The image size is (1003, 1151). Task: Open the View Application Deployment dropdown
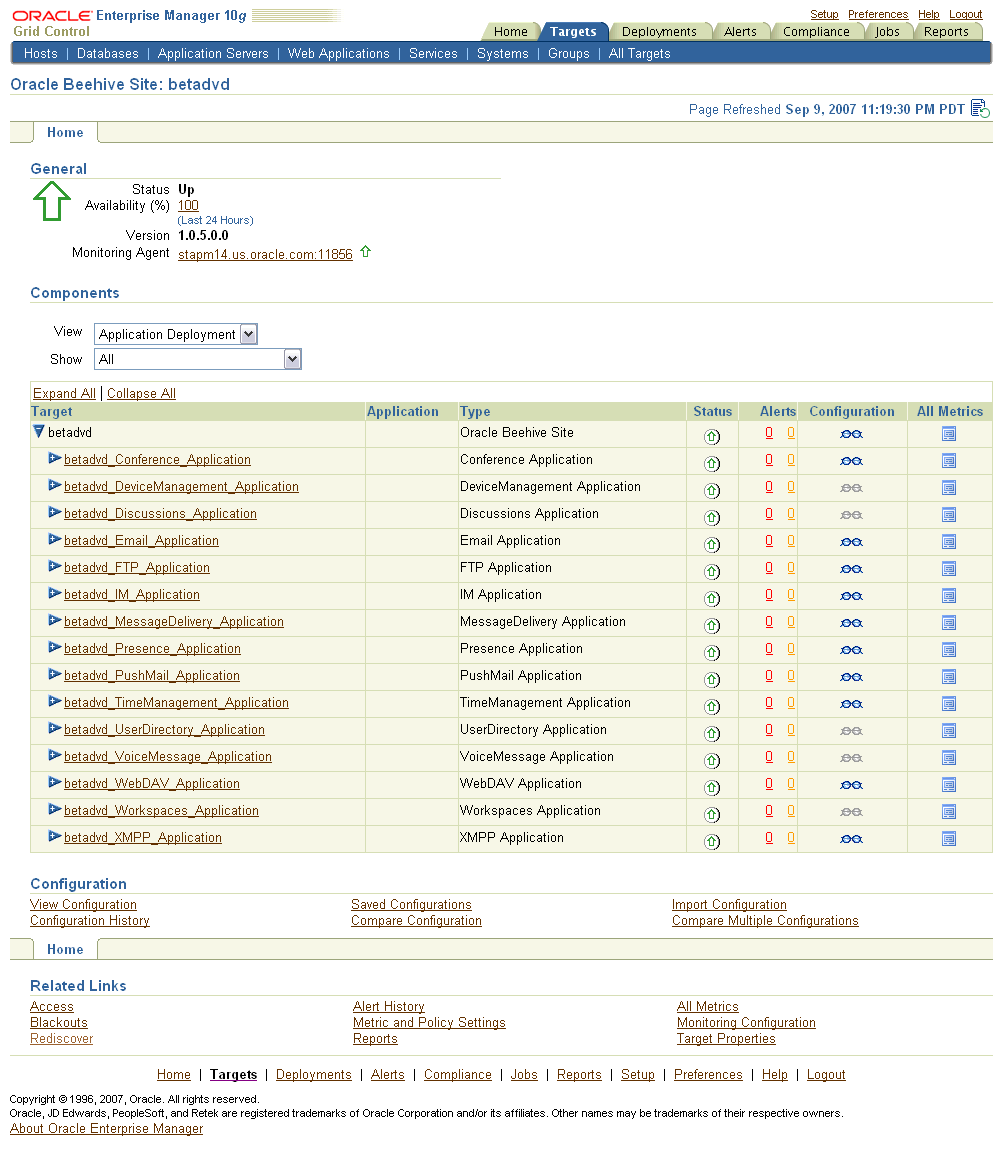pyautogui.click(x=176, y=334)
